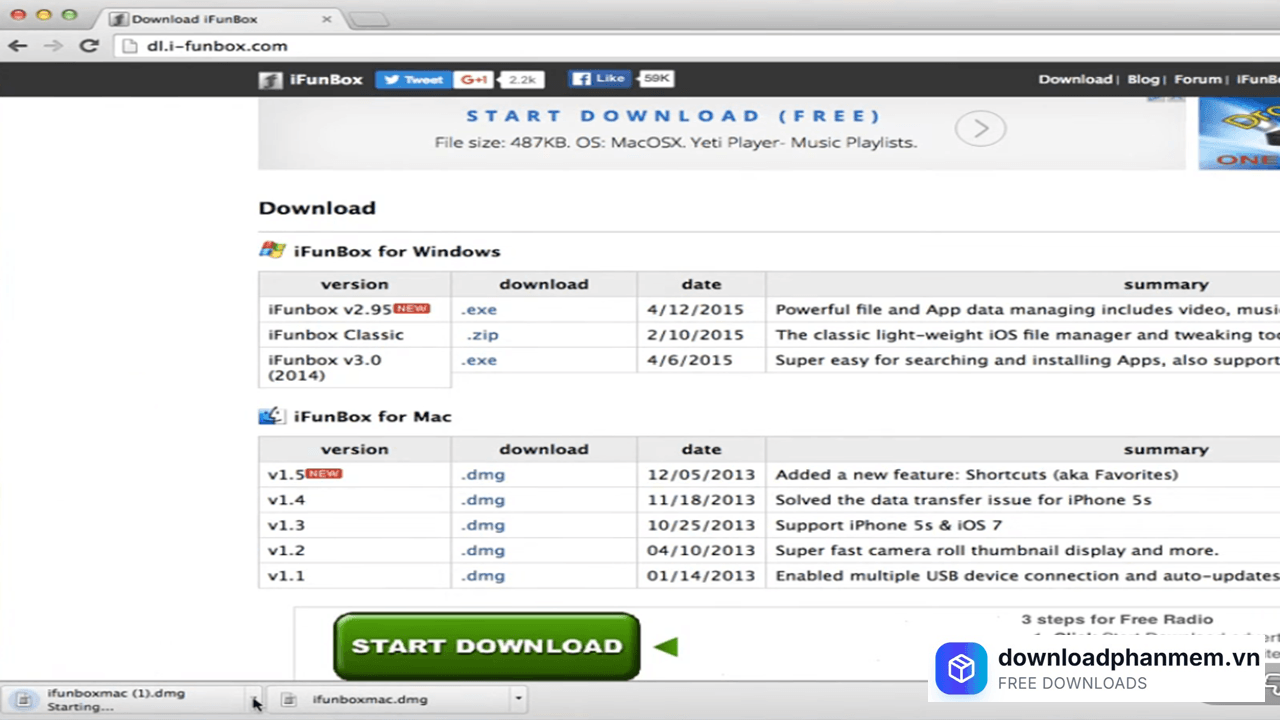Open the Forum menu link
Screen dimensions: 1280x720
[x=1197, y=79]
